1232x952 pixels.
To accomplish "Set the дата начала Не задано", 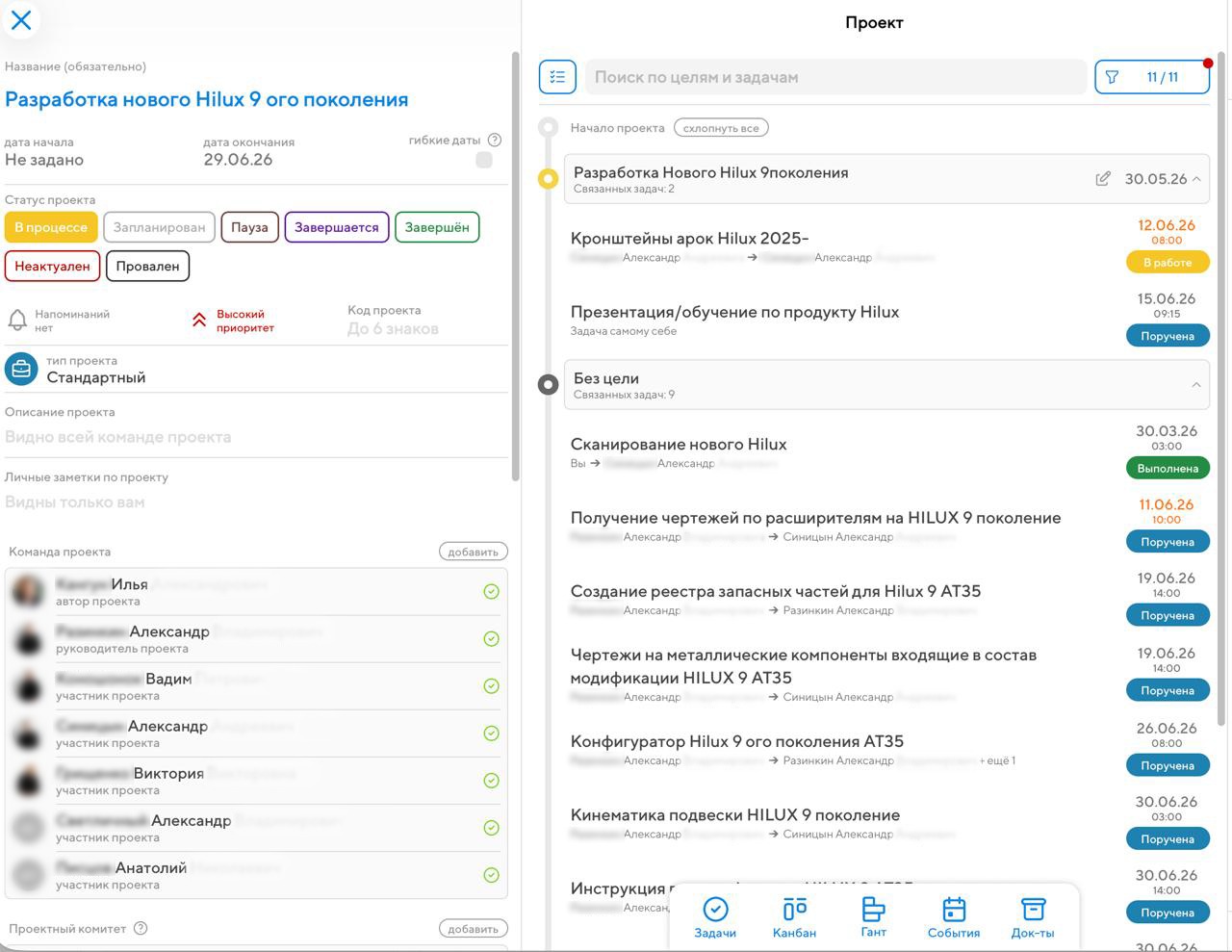I will pyautogui.click(x=44, y=160).
